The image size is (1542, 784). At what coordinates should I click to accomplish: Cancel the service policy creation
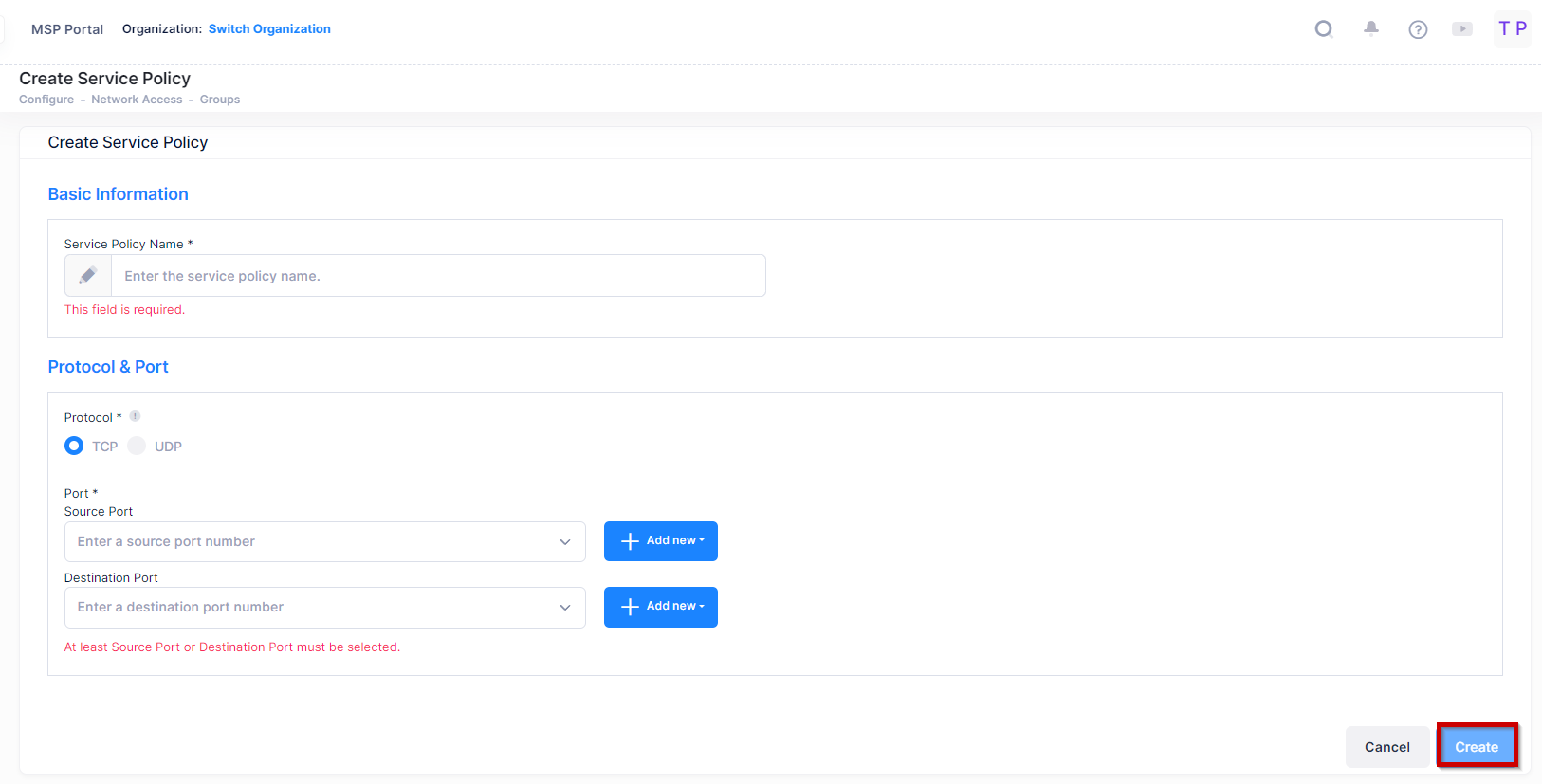click(1386, 747)
